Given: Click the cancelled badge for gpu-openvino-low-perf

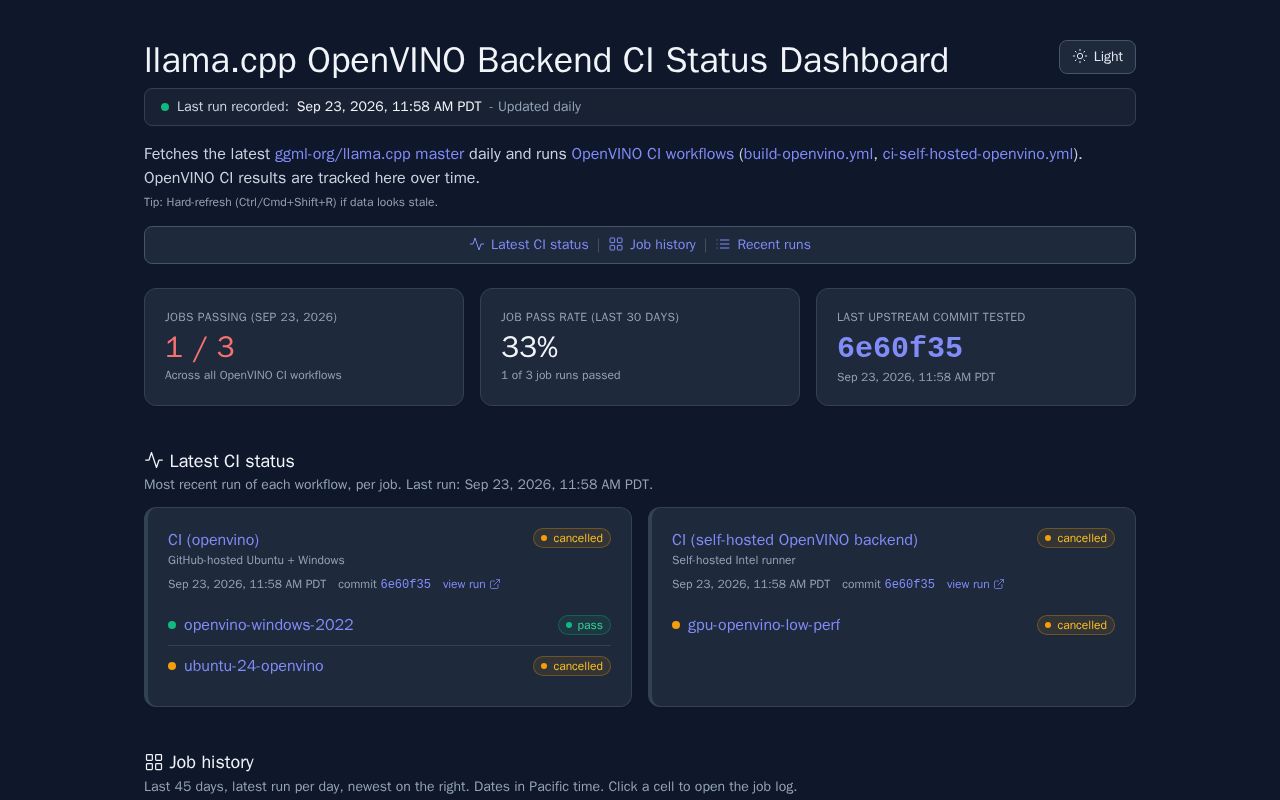Looking at the screenshot, I should click(1076, 625).
